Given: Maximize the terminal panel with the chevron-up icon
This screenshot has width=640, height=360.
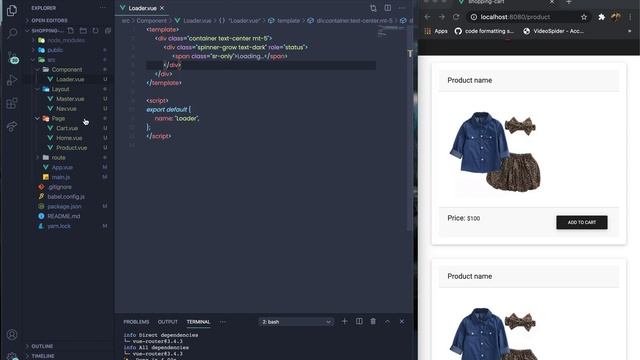Looking at the screenshot, I should [x=387, y=322].
